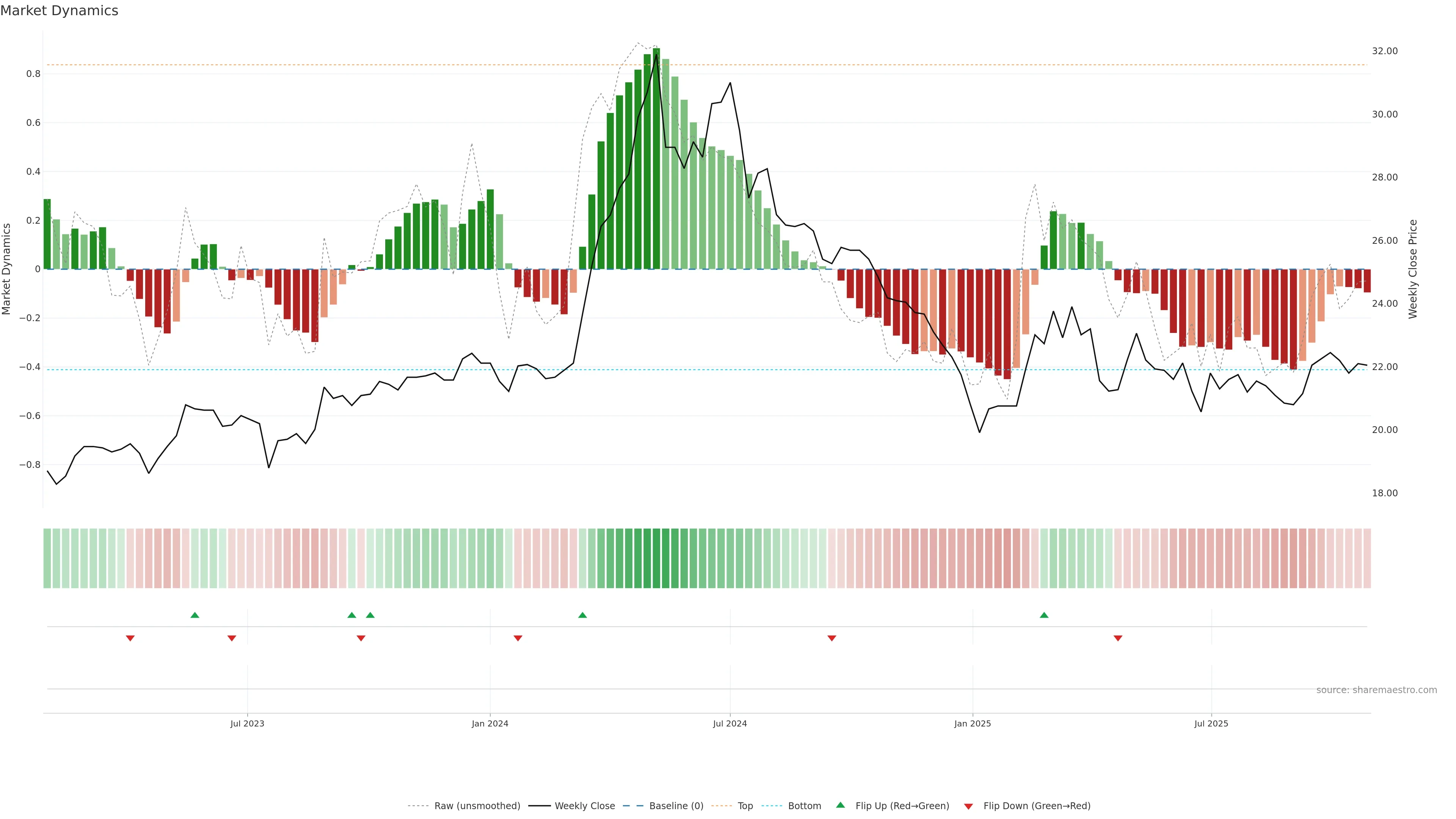
Task: Click the source: sharemaestro.com text
Action: (x=1376, y=690)
